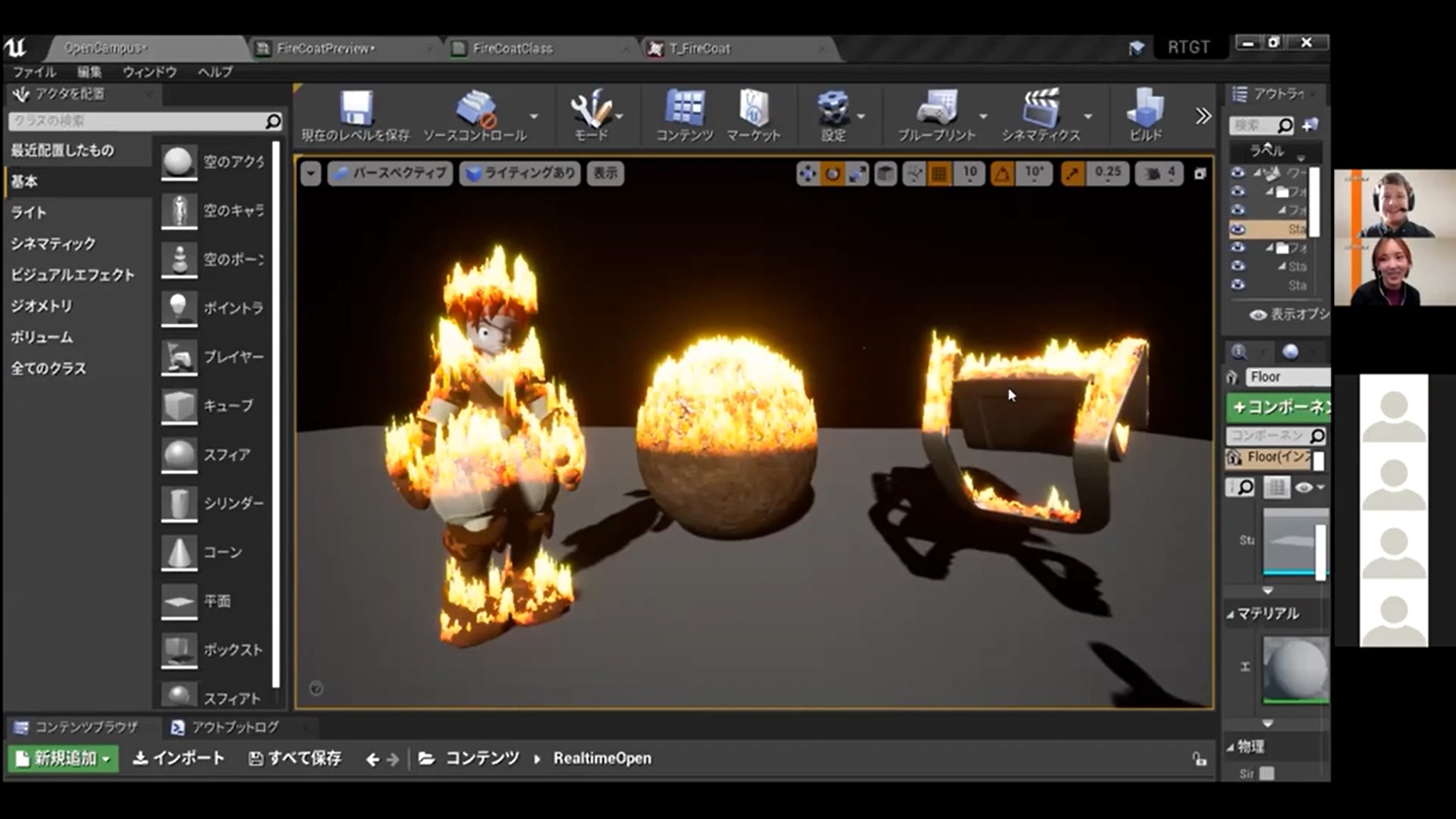This screenshot has width=1456, height=819.
Task: Open the File menu
Action: pyautogui.click(x=34, y=72)
